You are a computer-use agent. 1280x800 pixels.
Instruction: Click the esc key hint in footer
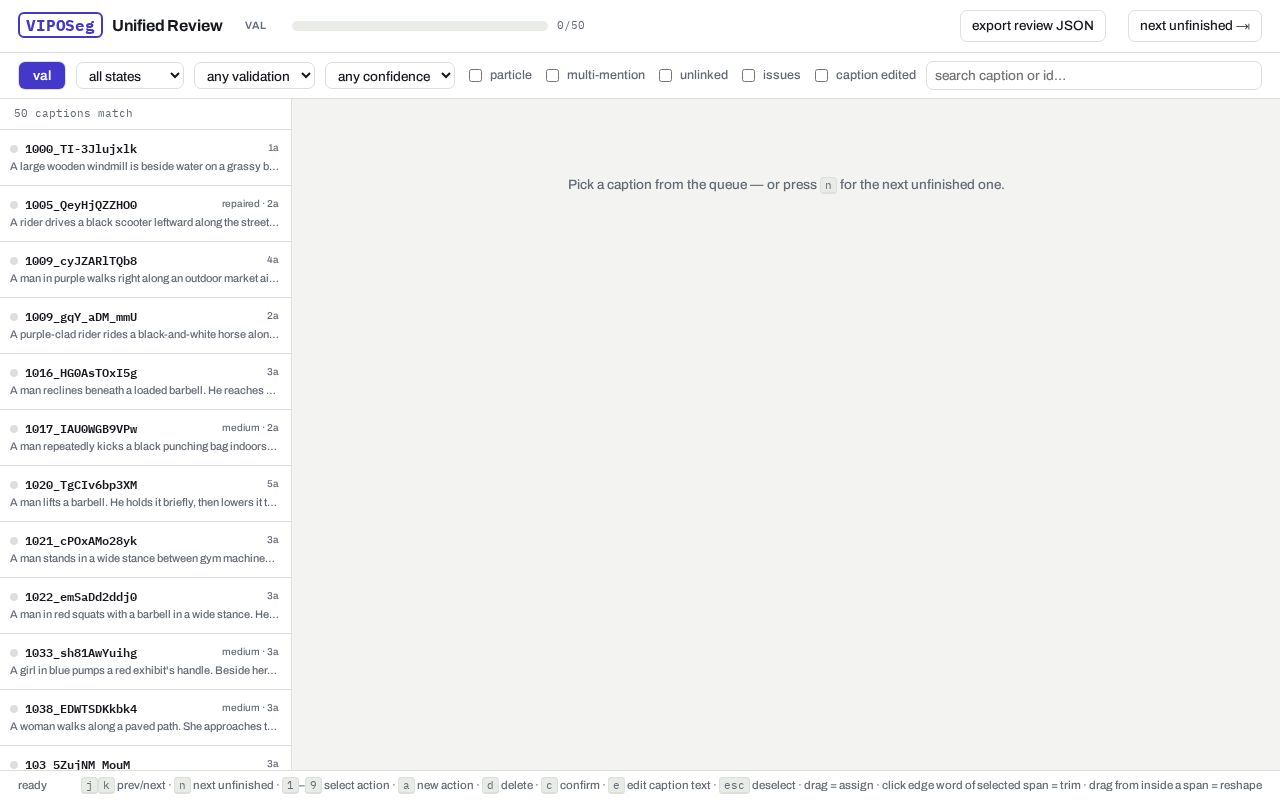coord(734,786)
